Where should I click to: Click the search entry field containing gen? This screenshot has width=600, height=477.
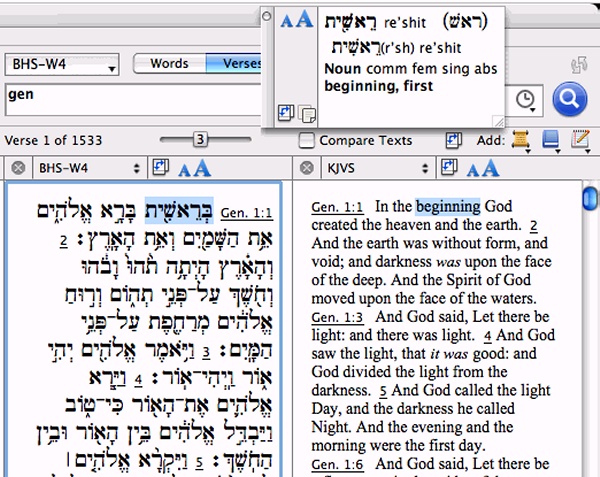[134, 100]
